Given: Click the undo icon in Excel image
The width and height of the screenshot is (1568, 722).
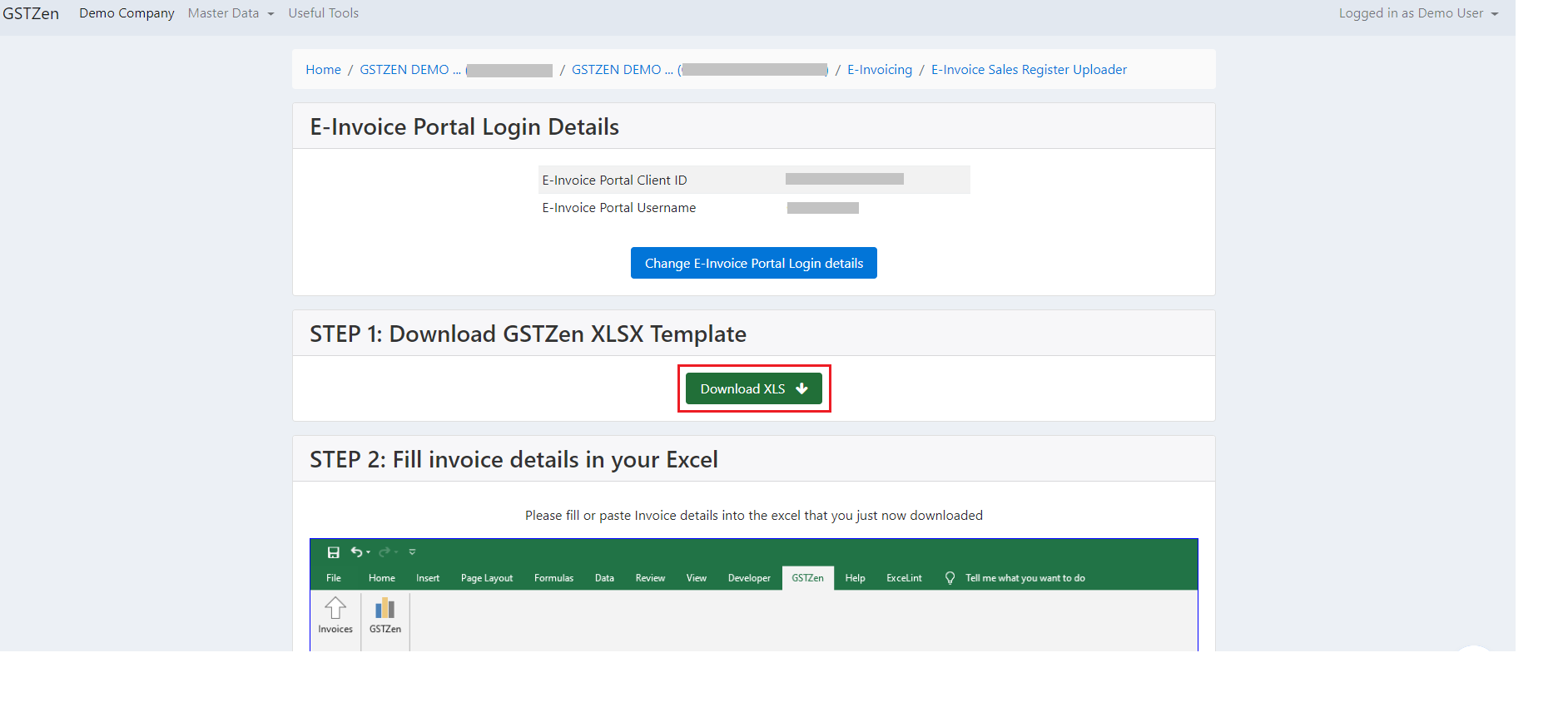Looking at the screenshot, I should pos(356,551).
